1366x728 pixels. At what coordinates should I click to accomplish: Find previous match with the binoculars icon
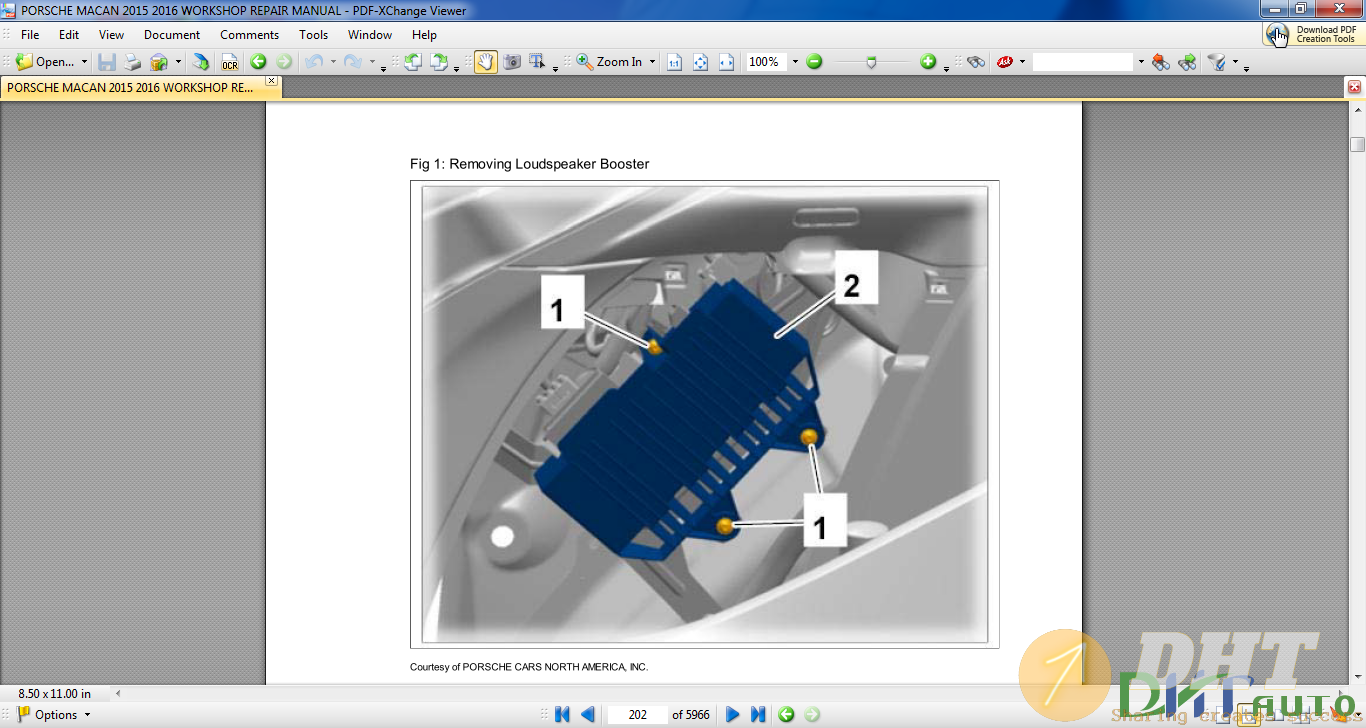pyautogui.click(x=1161, y=62)
